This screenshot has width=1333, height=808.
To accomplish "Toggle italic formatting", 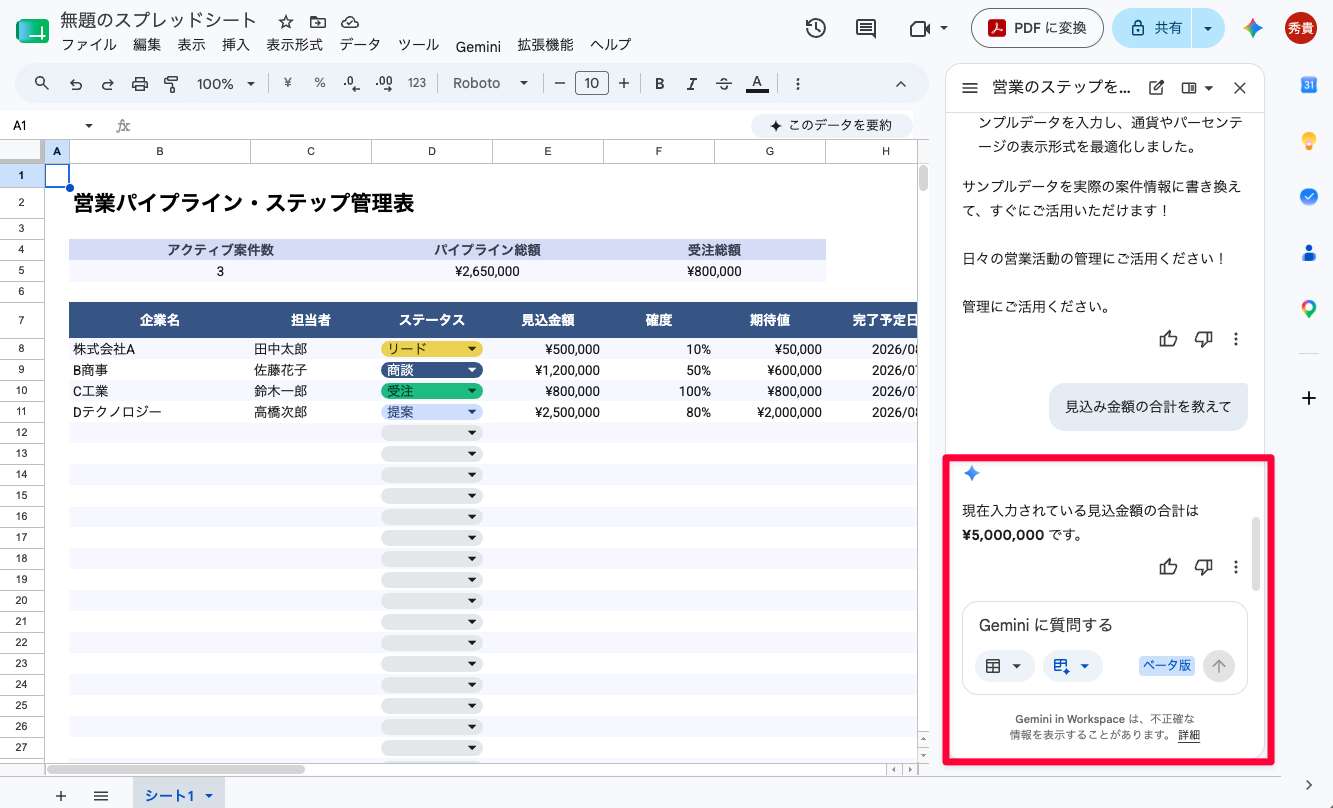I will 692,84.
